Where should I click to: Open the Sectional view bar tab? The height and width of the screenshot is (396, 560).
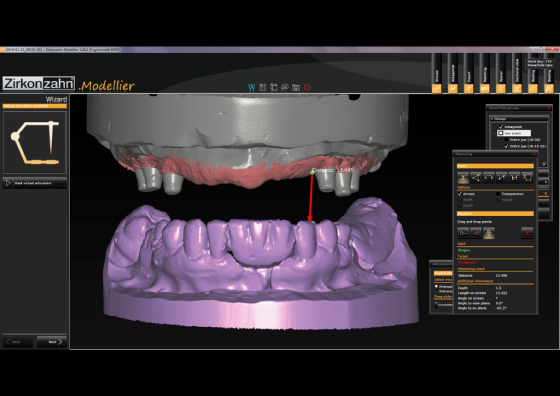coord(517,74)
